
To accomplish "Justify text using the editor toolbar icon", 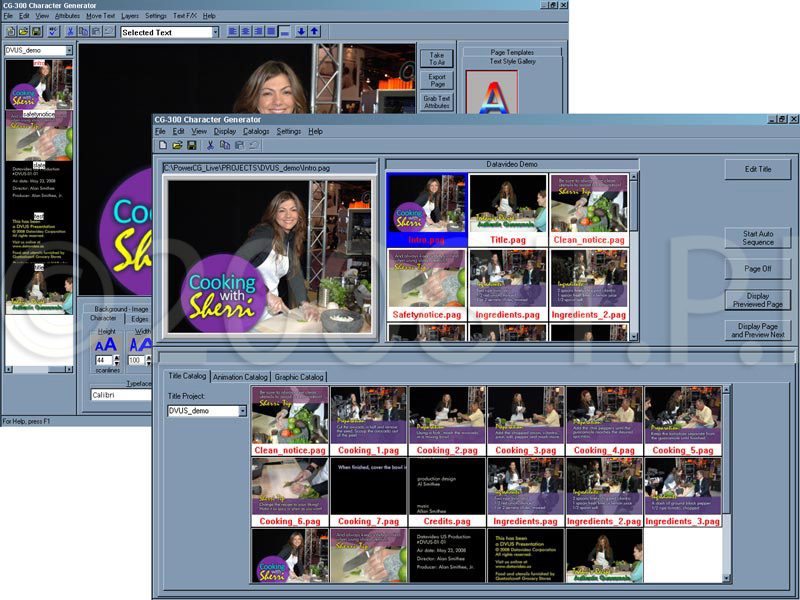I will (x=271, y=32).
